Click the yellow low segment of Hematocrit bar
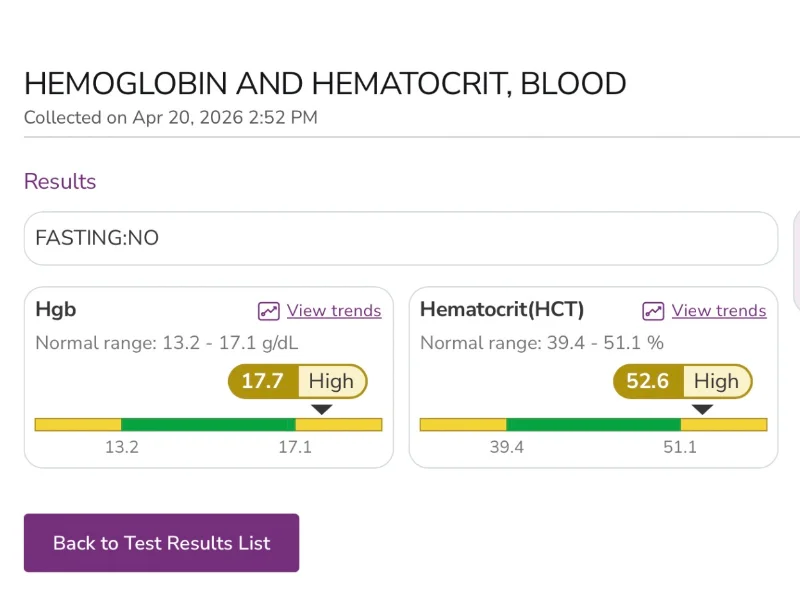Viewport: 800px width, 598px height. (x=463, y=425)
